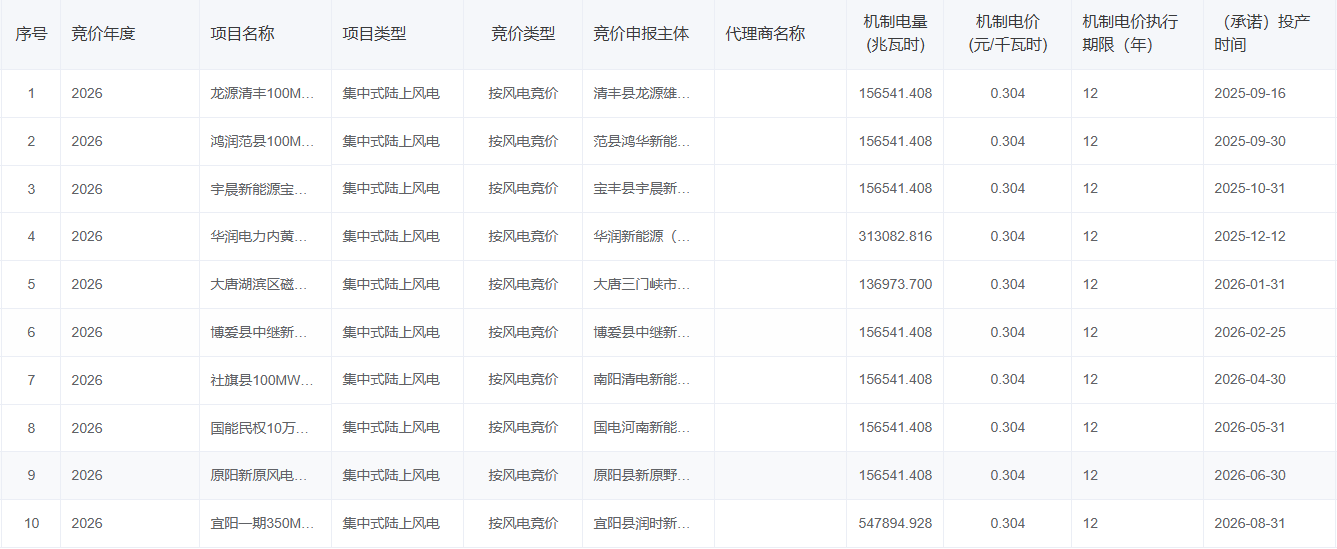Click the date 2025-09-30
This screenshot has height=549, width=1337.
pyautogui.click(x=1250, y=142)
